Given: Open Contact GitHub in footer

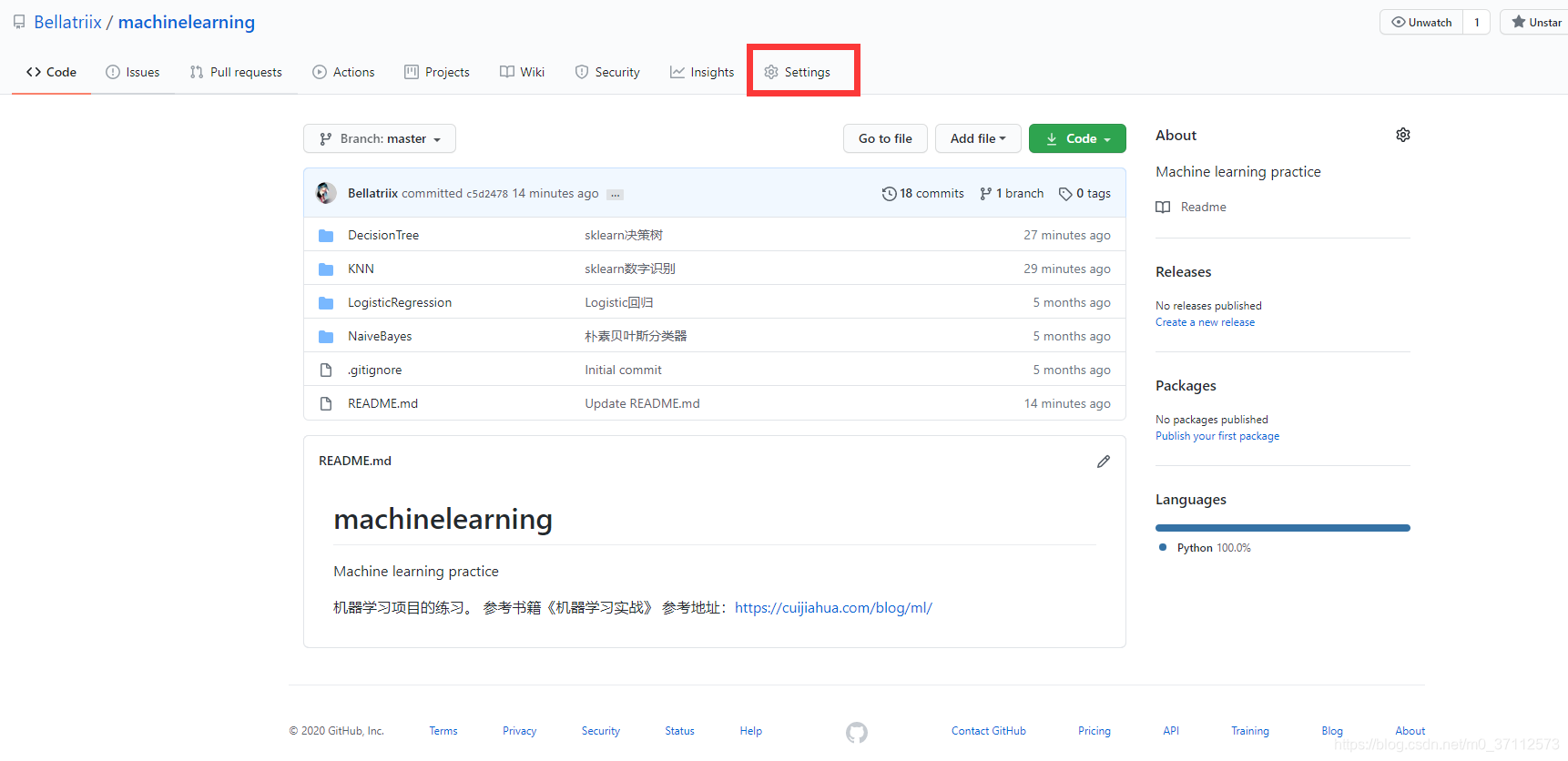Looking at the screenshot, I should (989, 731).
